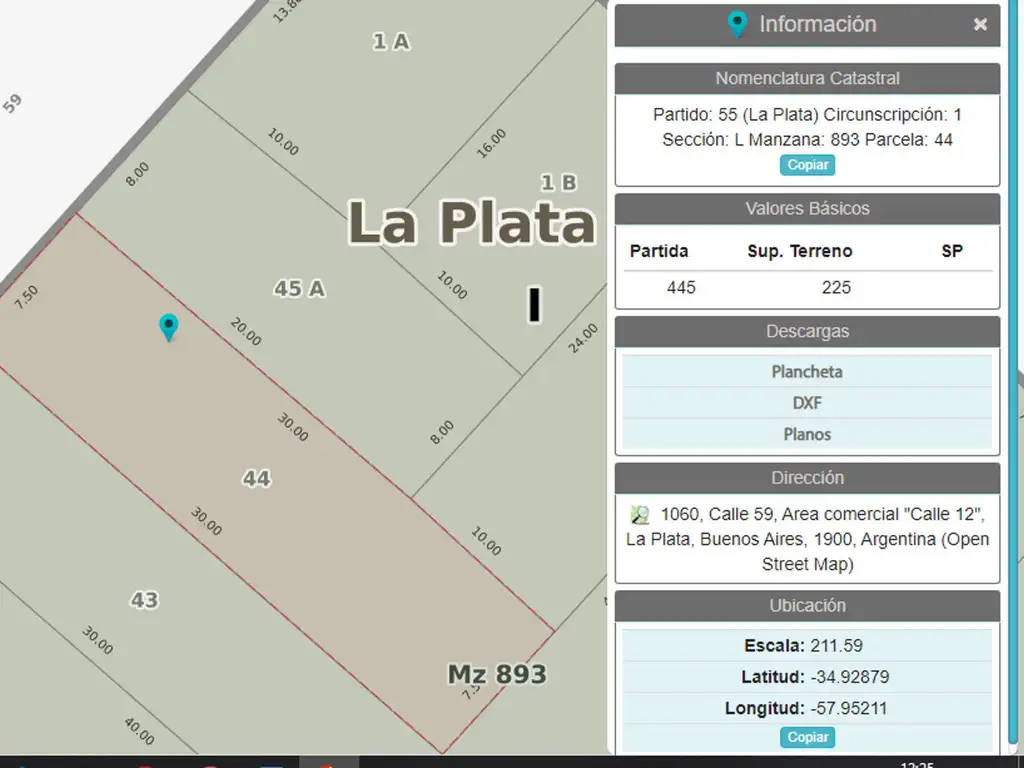Select parcel 1 A on the map

coord(390,42)
